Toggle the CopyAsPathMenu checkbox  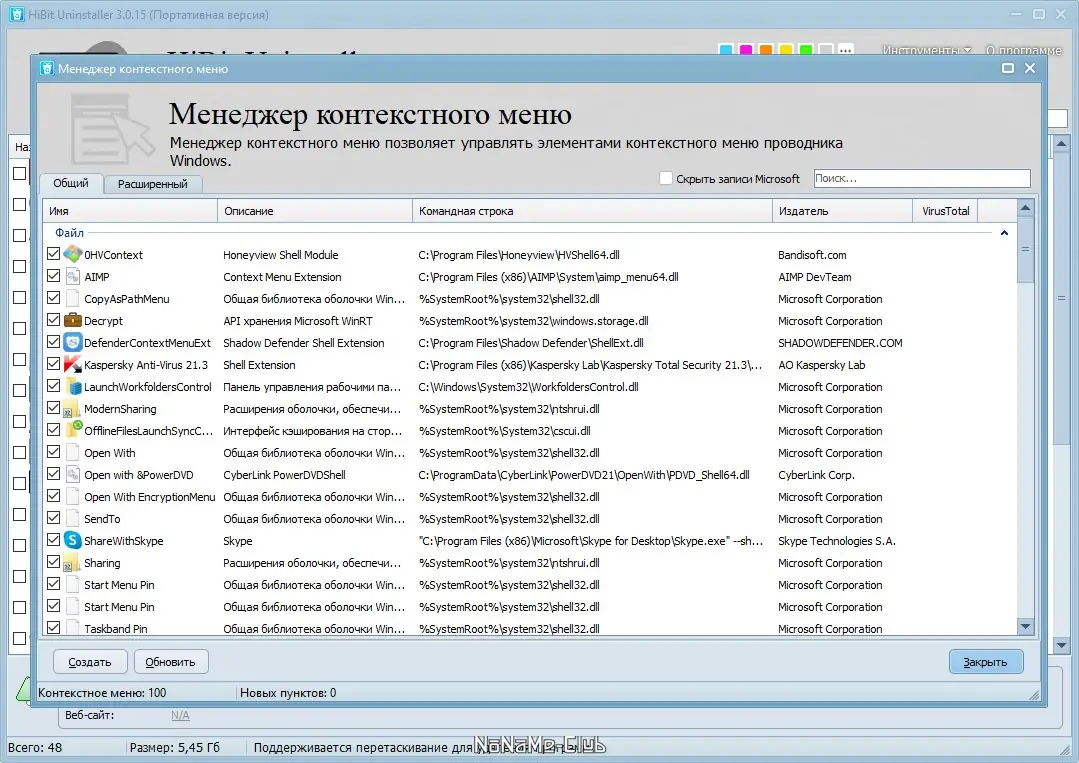54,297
